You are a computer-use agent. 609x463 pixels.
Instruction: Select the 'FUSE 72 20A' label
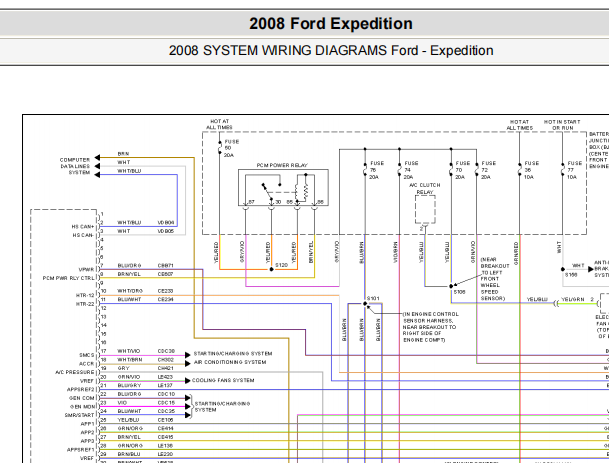click(489, 170)
